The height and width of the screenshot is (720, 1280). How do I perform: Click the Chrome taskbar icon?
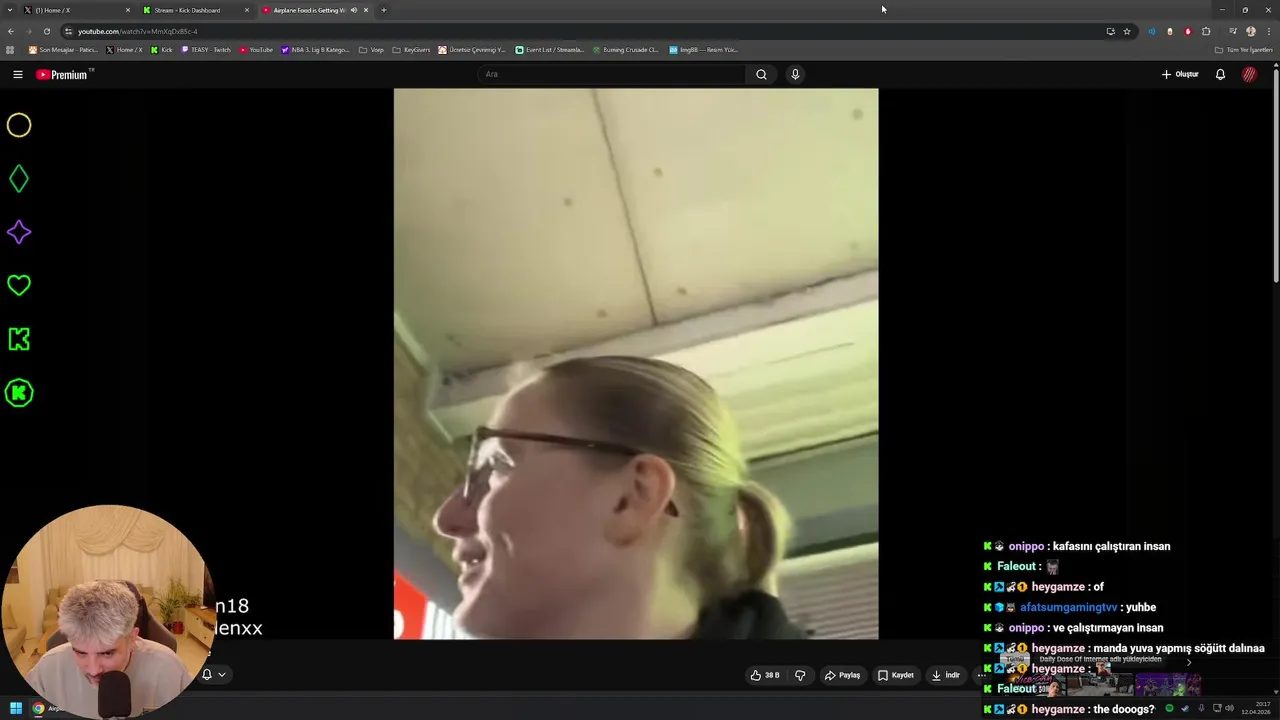tap(38, 708)
